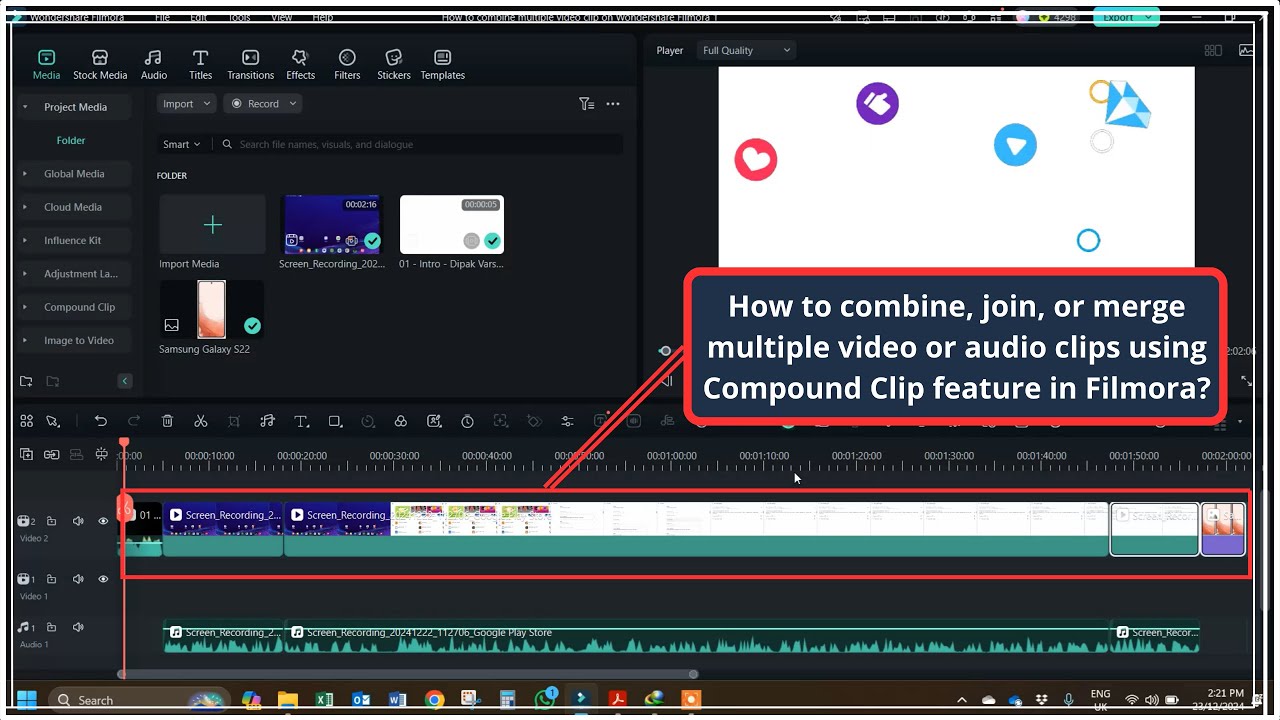Click the color correction circles icon

[400, 421]
